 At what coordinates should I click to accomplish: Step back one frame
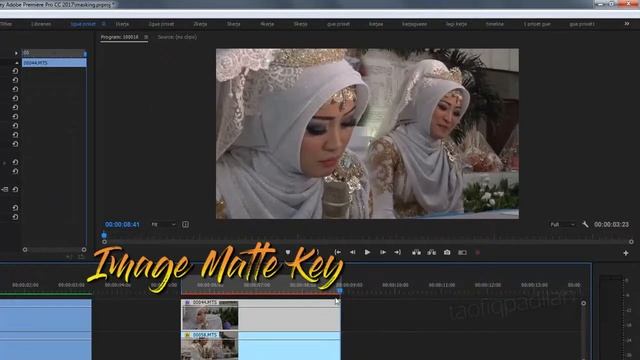[352, 252]
